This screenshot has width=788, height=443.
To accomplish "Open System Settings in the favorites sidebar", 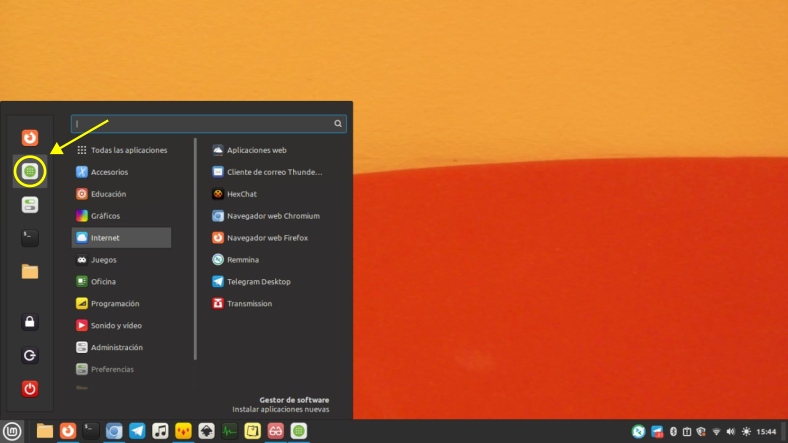I will point(30,205).
